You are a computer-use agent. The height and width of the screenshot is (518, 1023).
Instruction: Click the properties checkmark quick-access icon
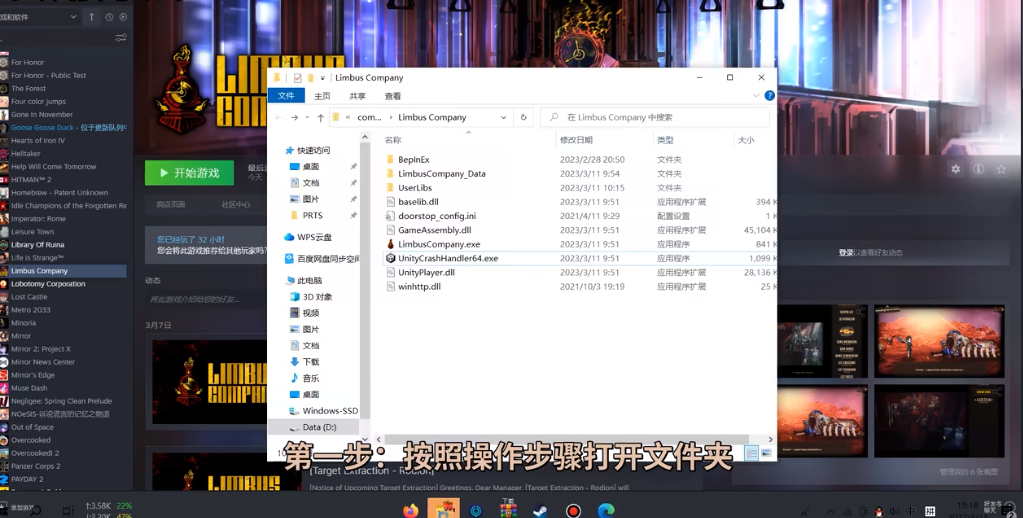[x=298, y=78]
